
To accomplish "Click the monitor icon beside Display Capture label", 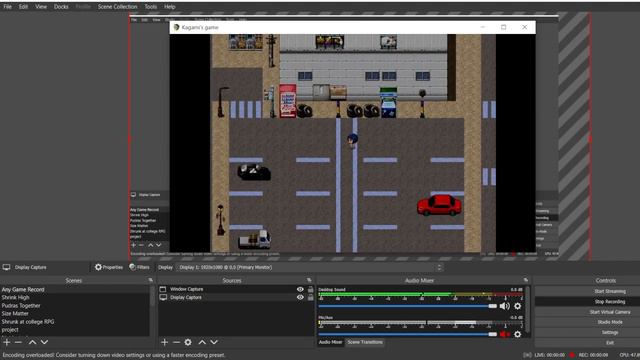I will tap(7, 267).
